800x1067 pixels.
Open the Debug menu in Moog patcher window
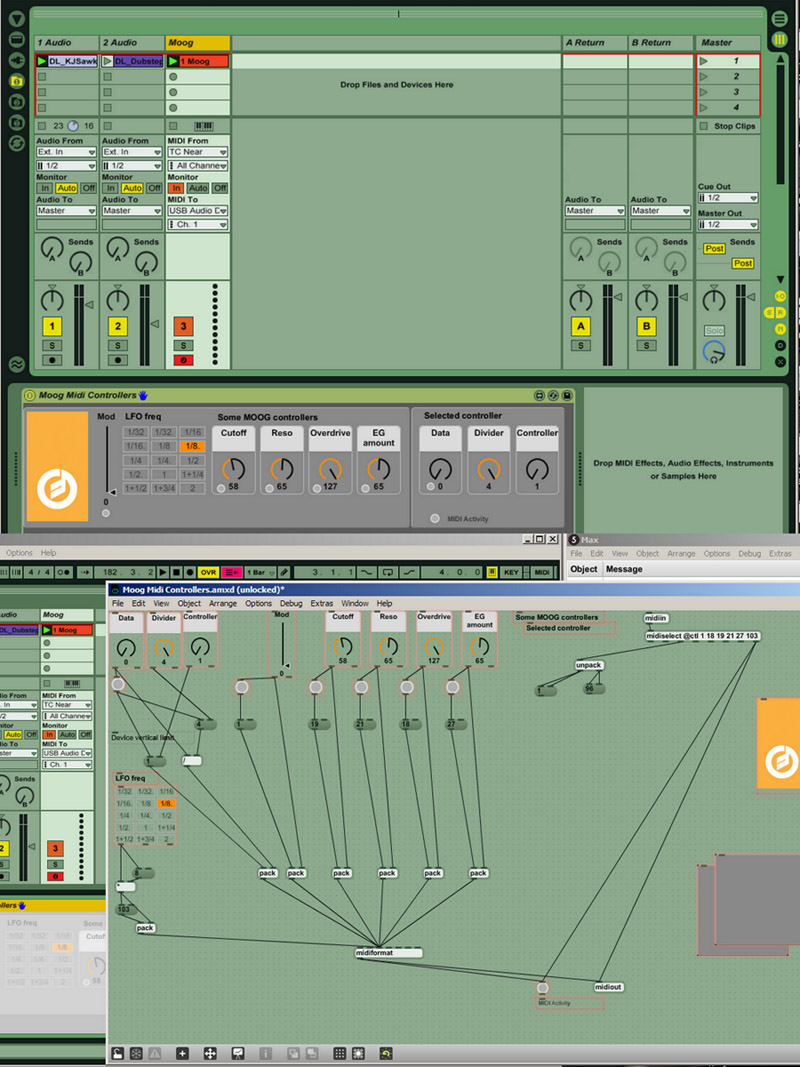291,604
